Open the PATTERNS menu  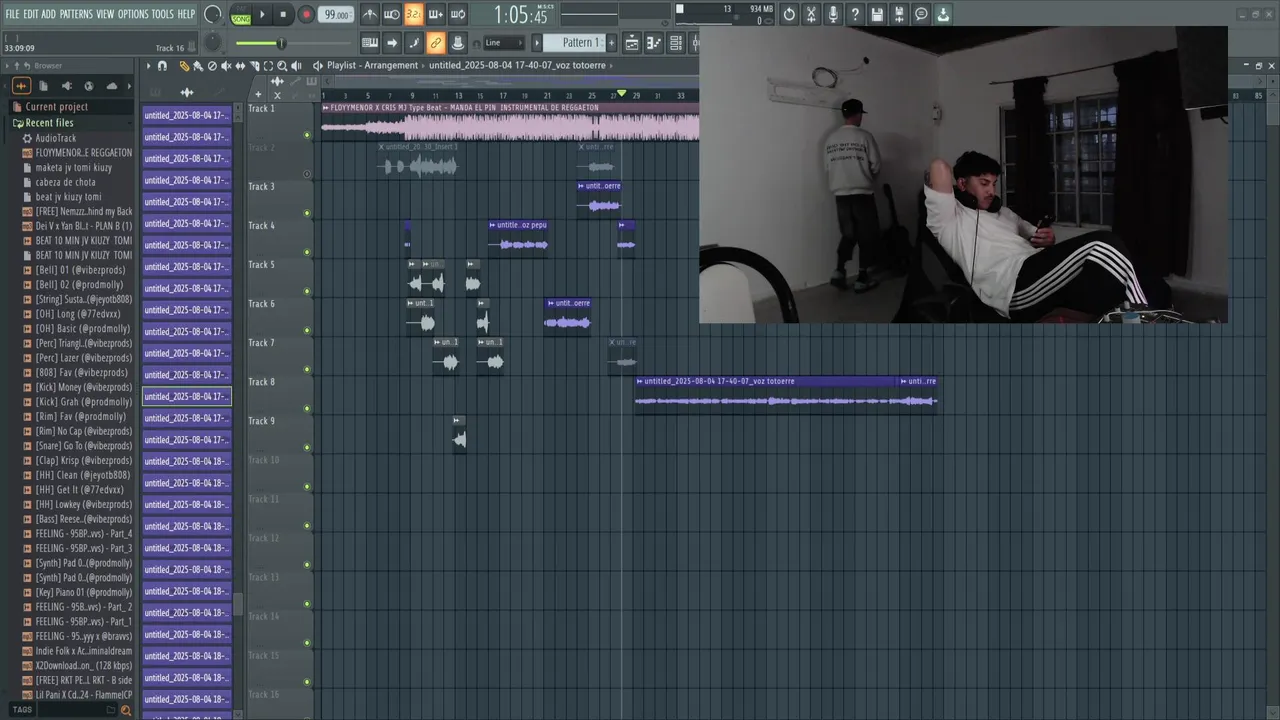(76, 14)
